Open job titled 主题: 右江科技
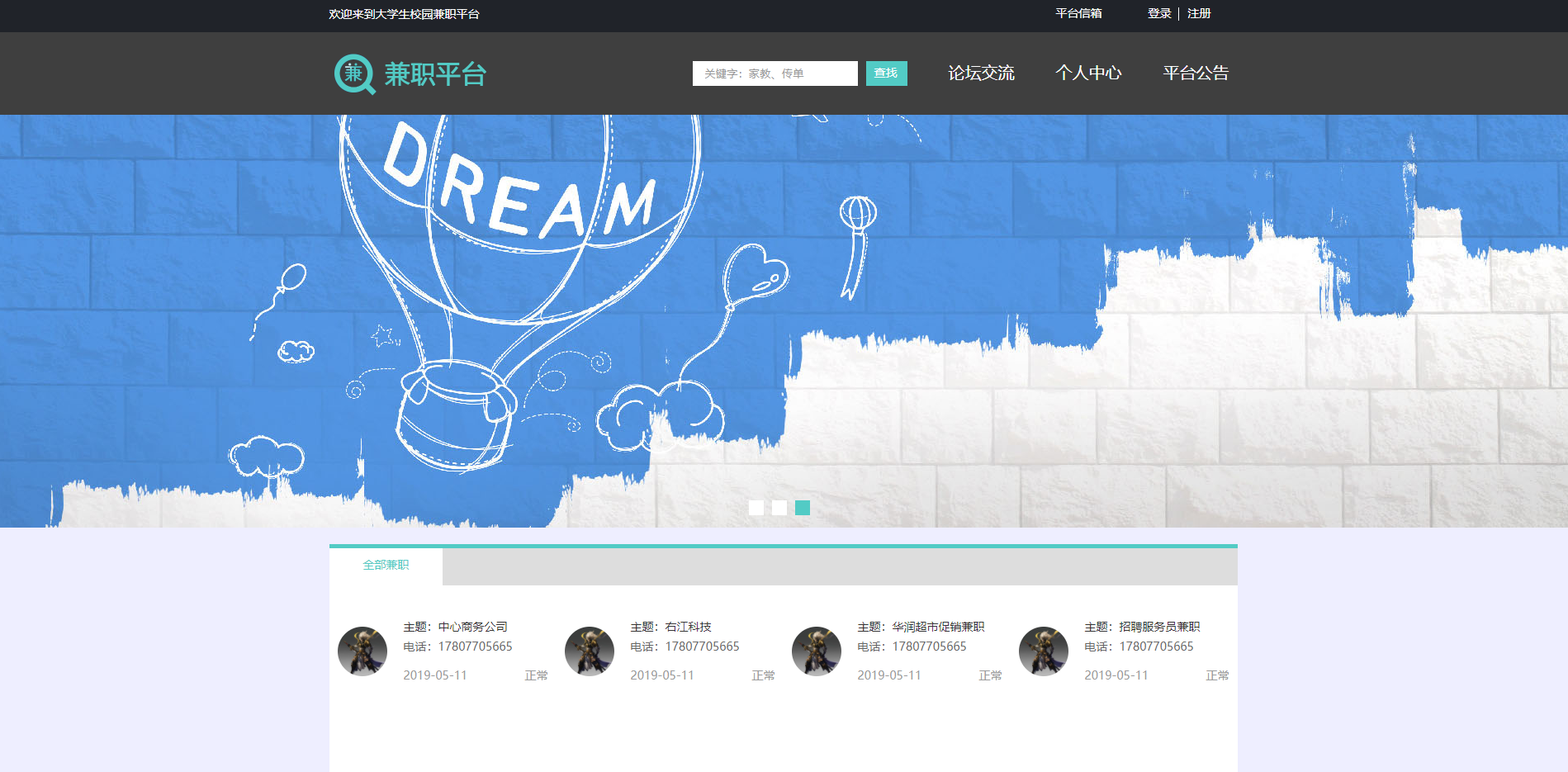1568x772 pixels. pyautogui.click(x=671, y=628)
